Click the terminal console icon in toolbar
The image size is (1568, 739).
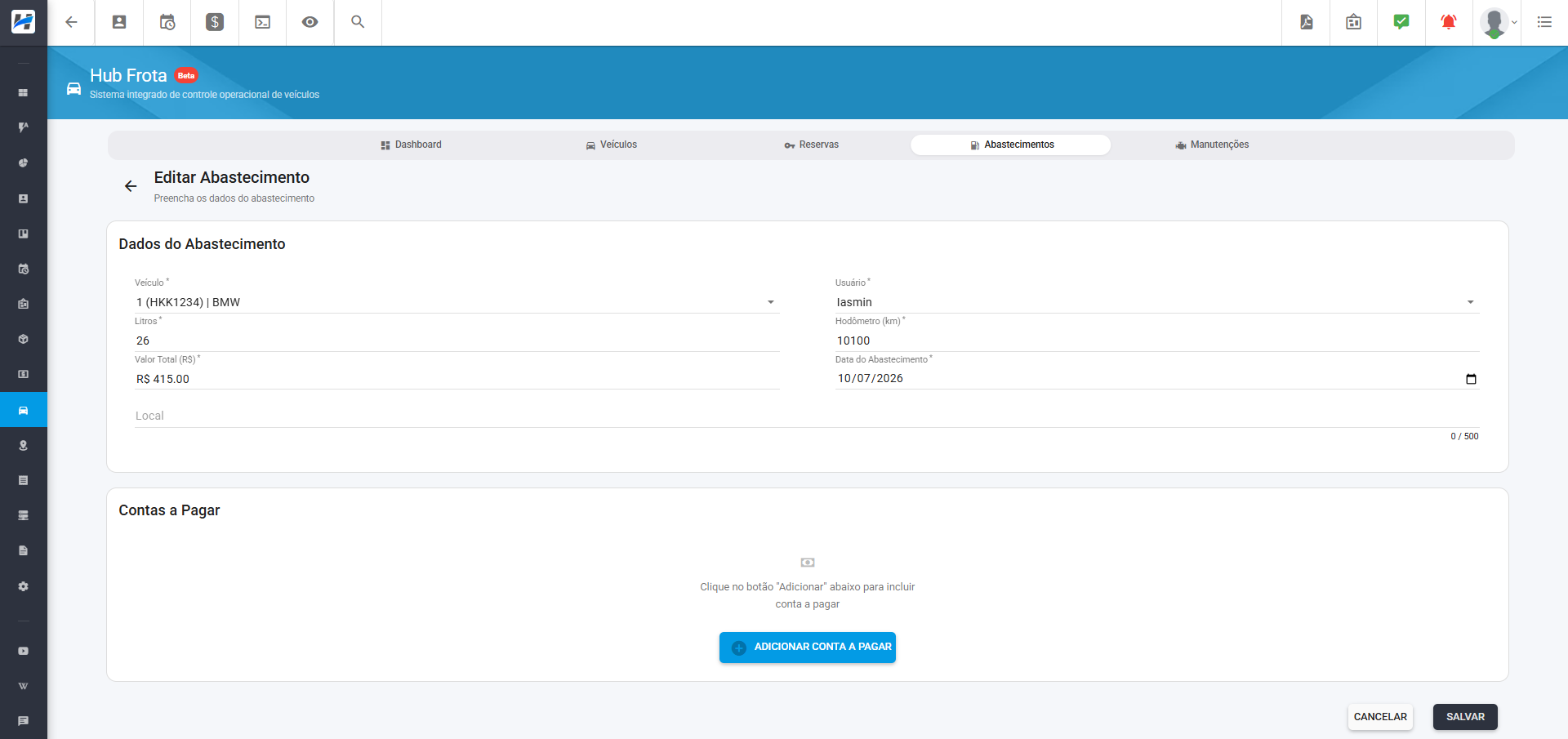click(x=263, y=22)
